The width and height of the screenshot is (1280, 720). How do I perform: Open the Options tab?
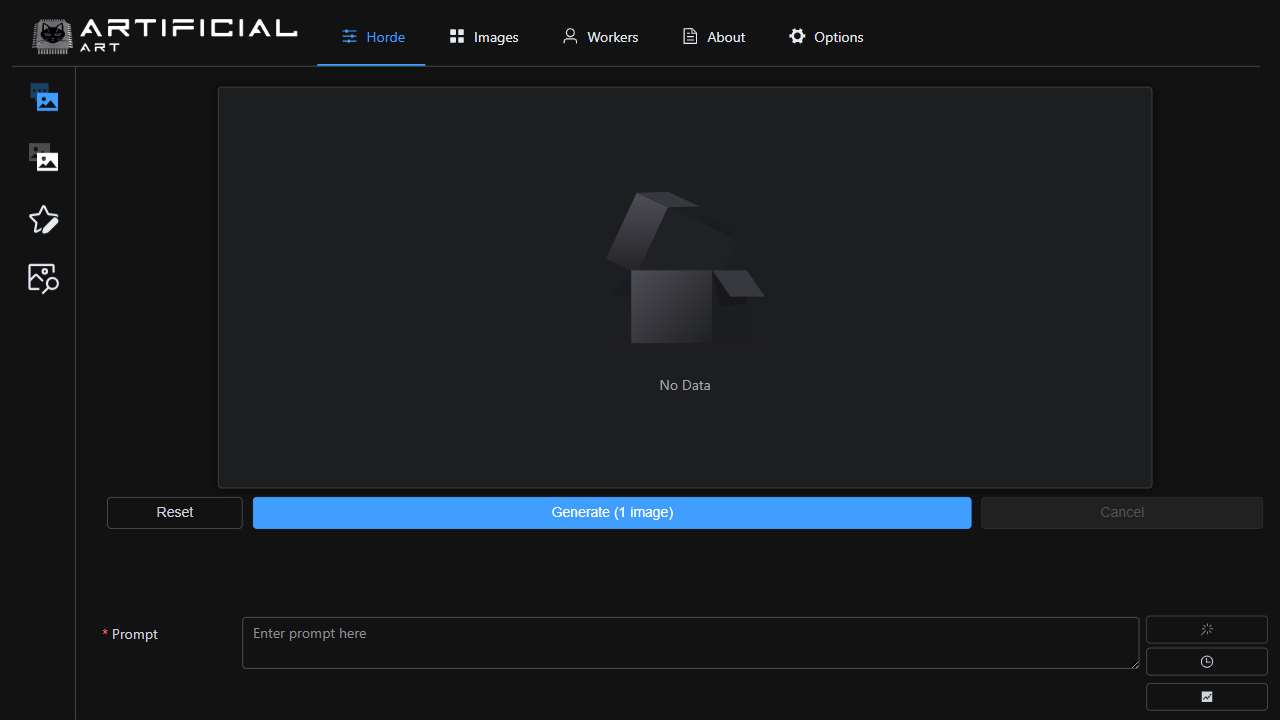pyautogui.click(x=826, y=37)
